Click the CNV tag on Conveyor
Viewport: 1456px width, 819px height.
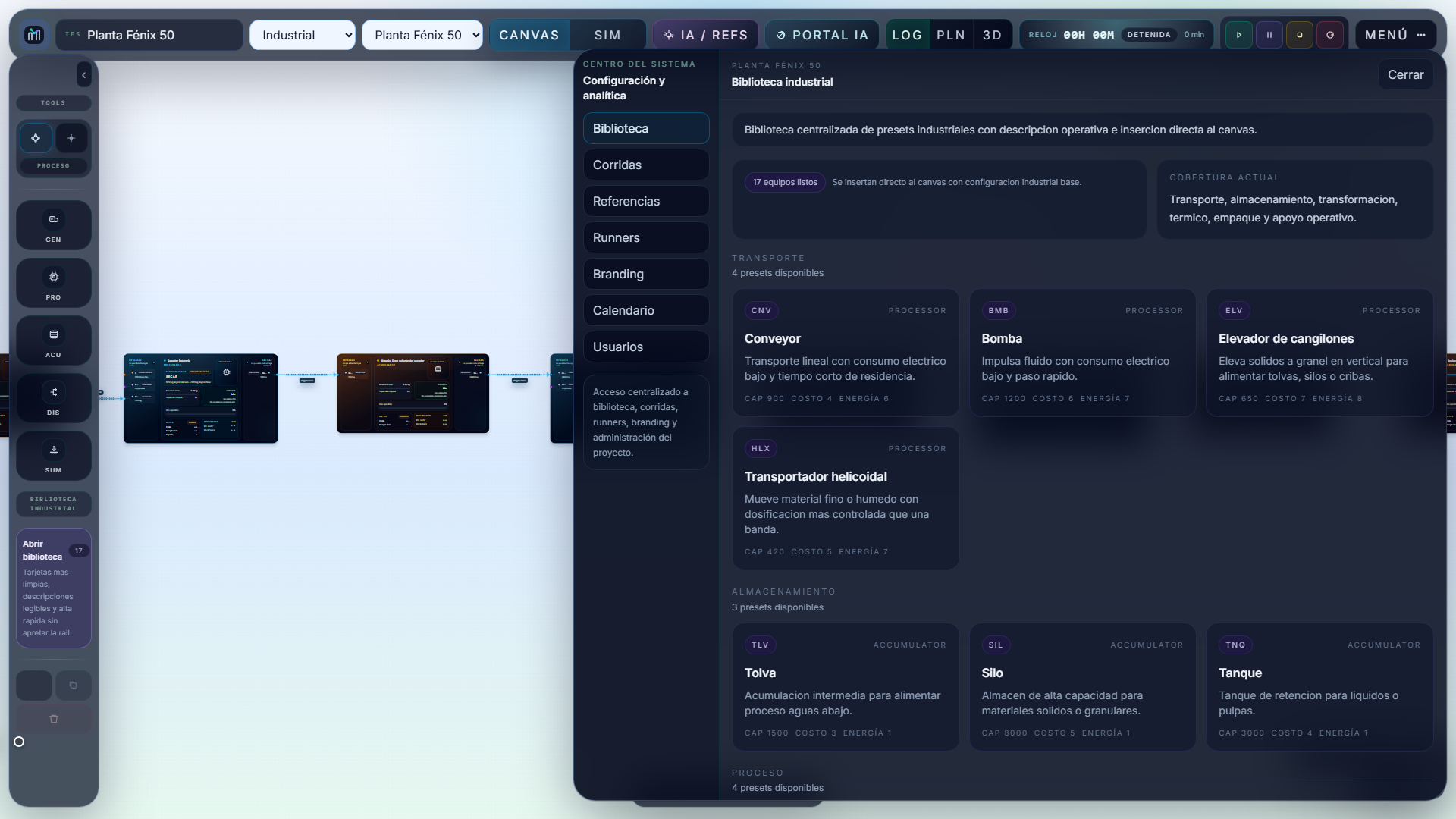tap(761, 310)
